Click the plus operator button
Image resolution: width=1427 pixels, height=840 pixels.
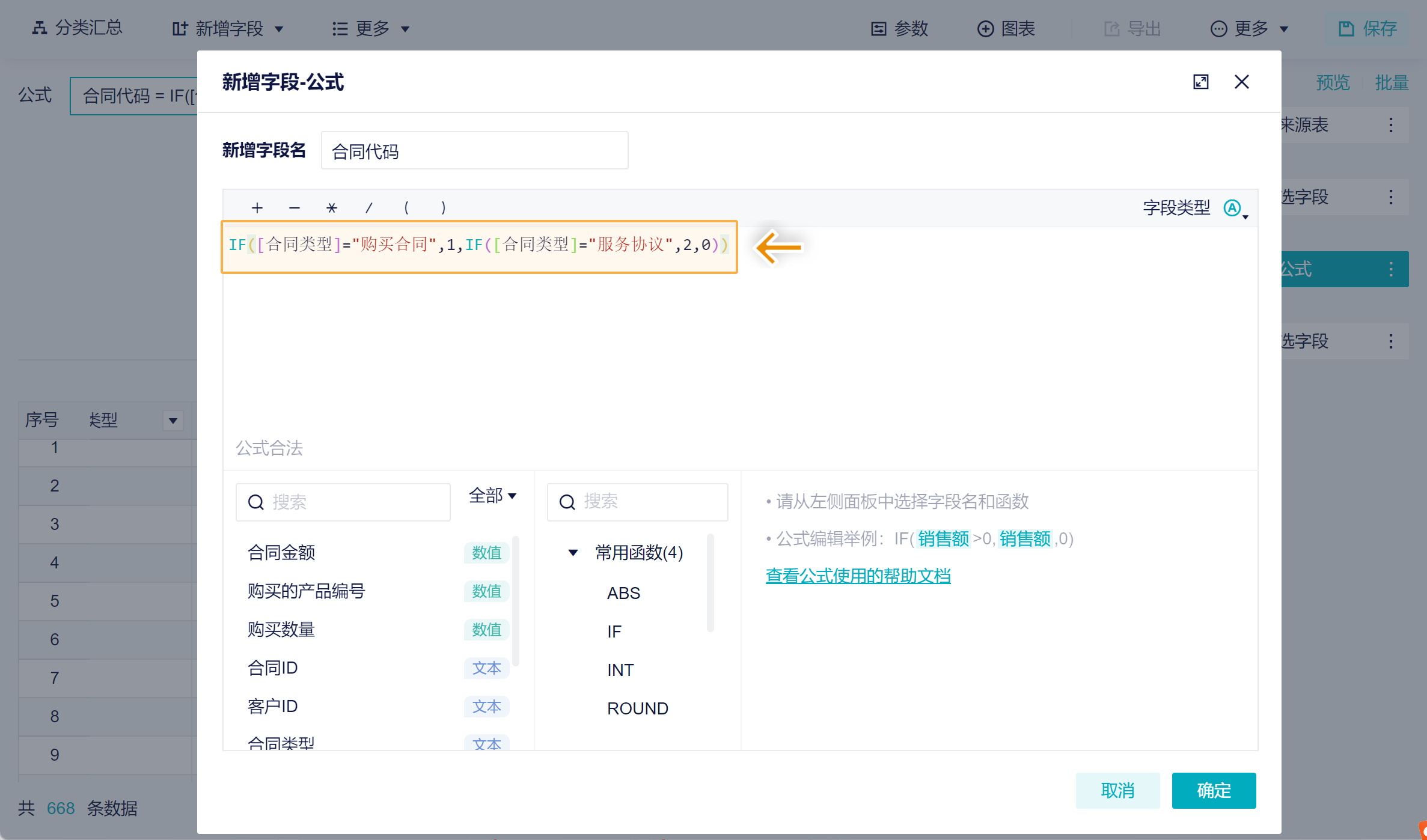[x=257, y=208]
